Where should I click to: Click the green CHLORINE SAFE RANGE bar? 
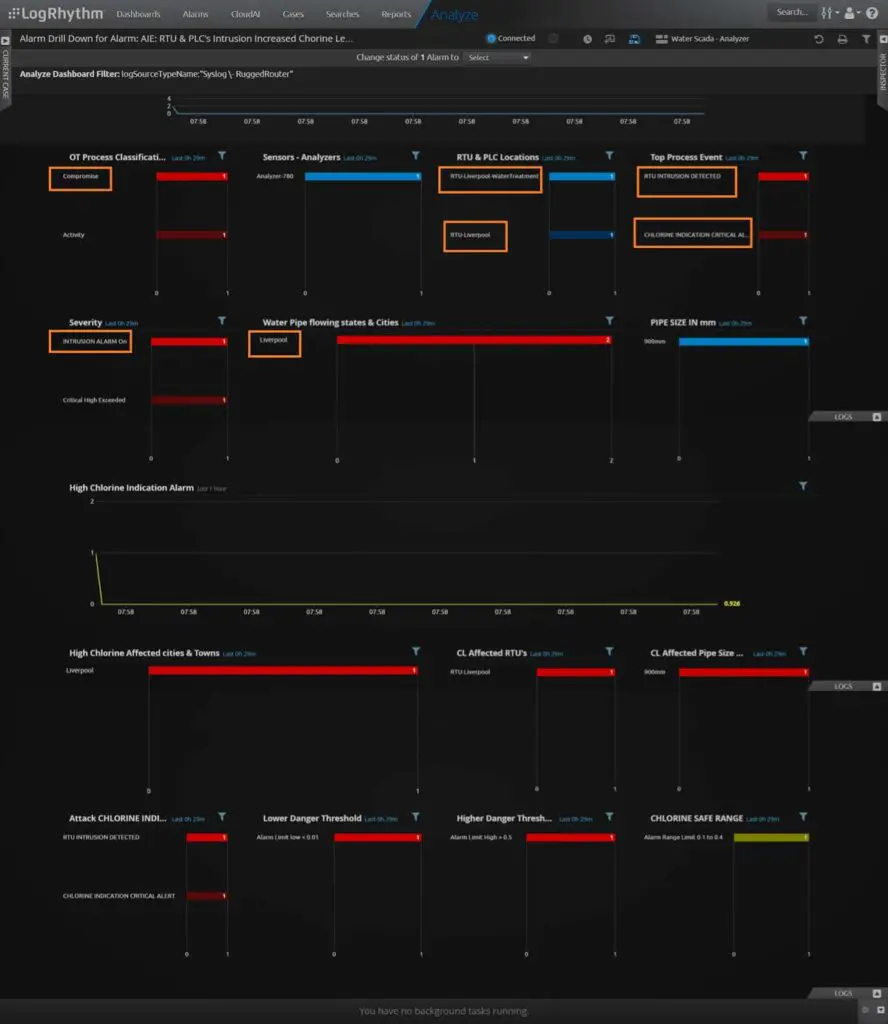pyautogui.click(x=770, y=837)
